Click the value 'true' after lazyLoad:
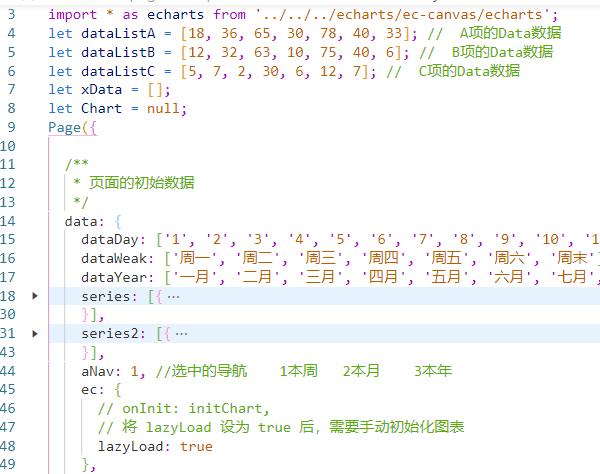Screen dimensions: 600x474 point(196,446)
